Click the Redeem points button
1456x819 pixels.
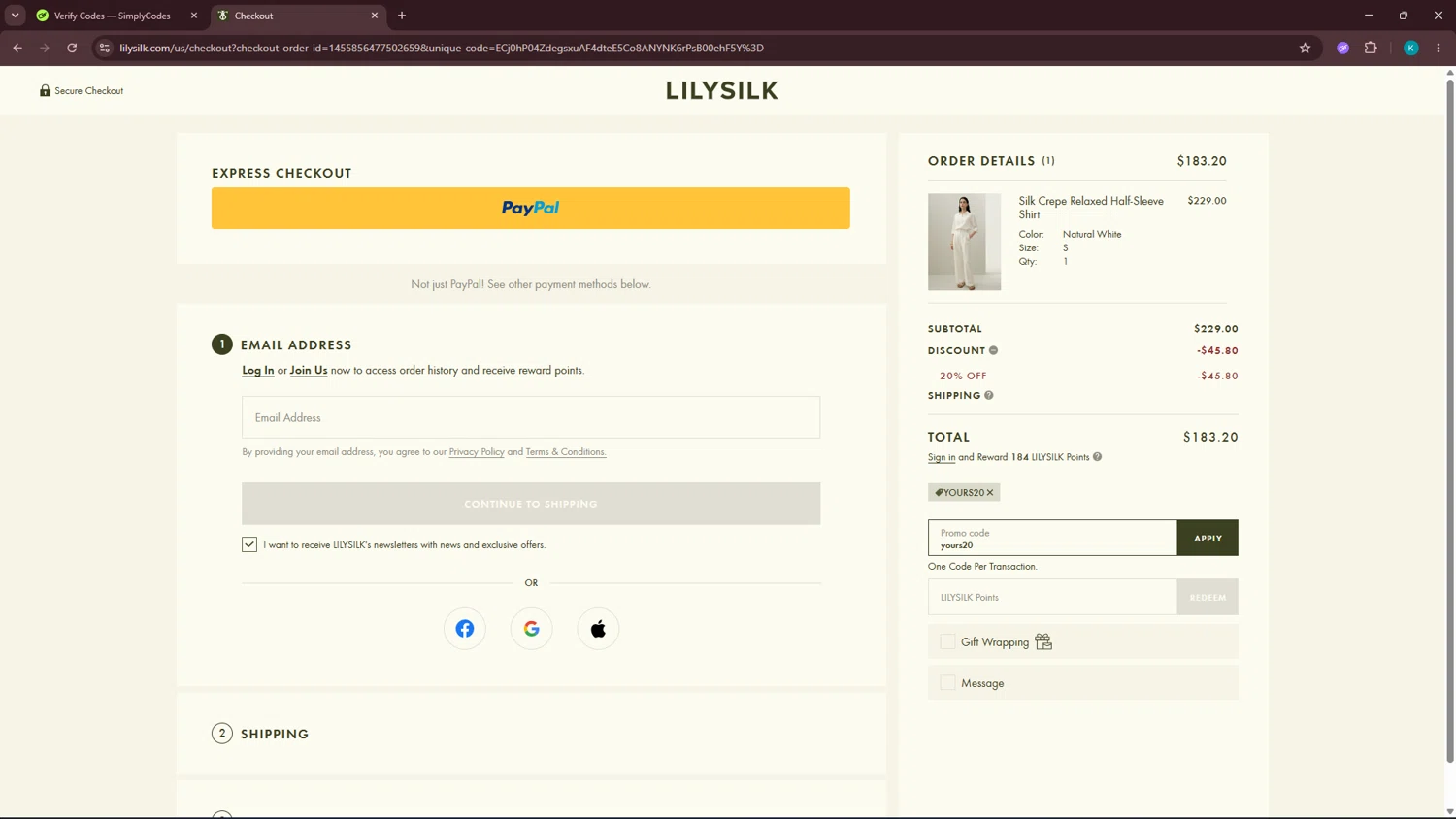[1208, 597]
